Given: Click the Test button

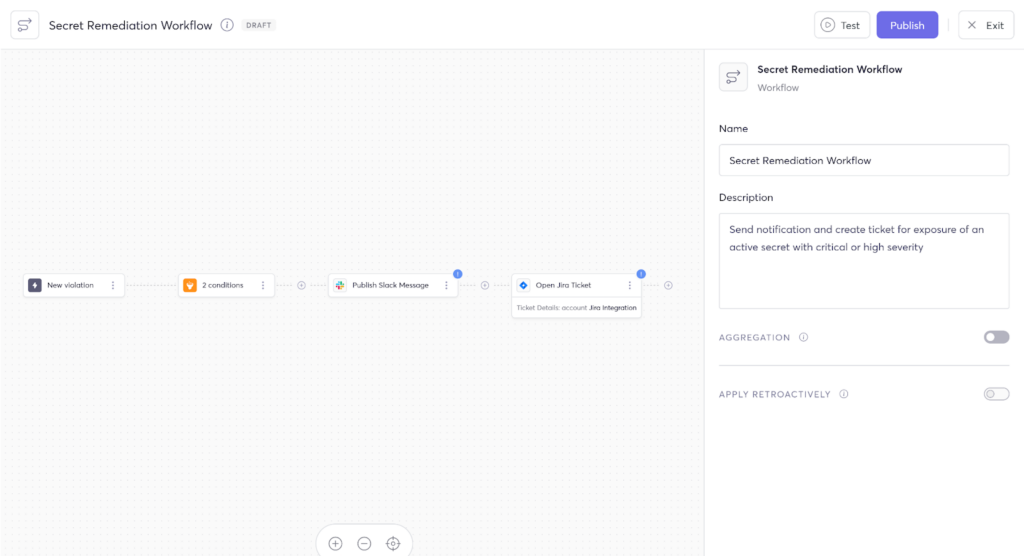Looking at the screenshot, I should point(841,25).
